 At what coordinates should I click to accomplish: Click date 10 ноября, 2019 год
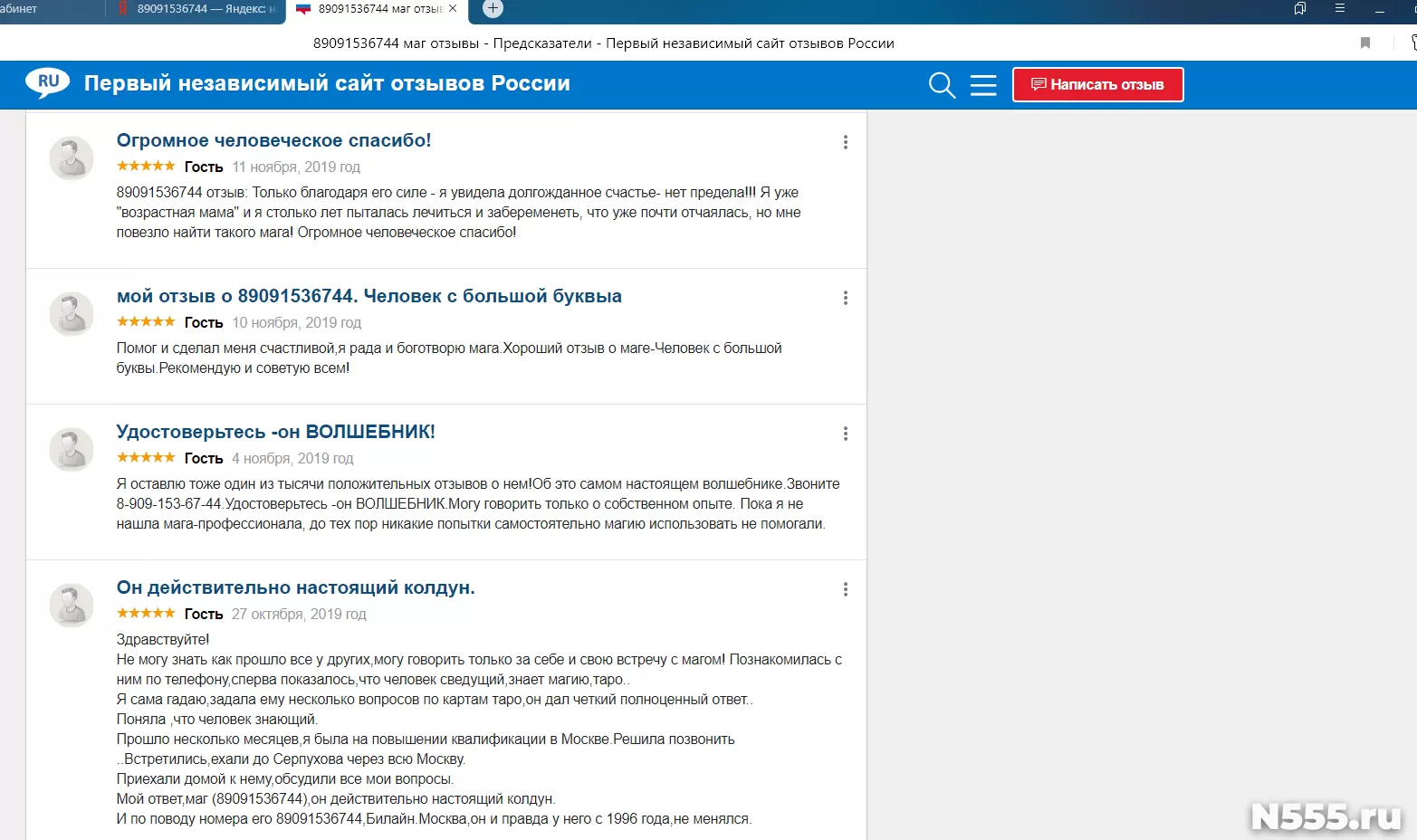pos(296,322)
